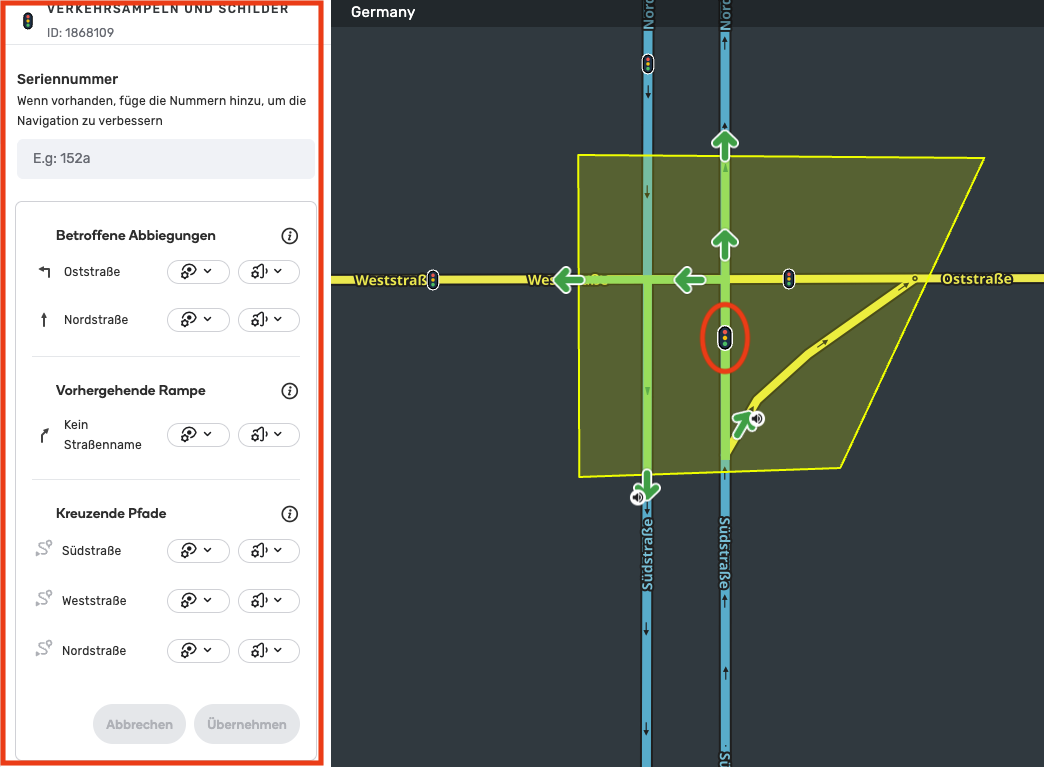Open voice dropdown for Kein Straßenname ramp
The image size is (1044, 767).
268,435
